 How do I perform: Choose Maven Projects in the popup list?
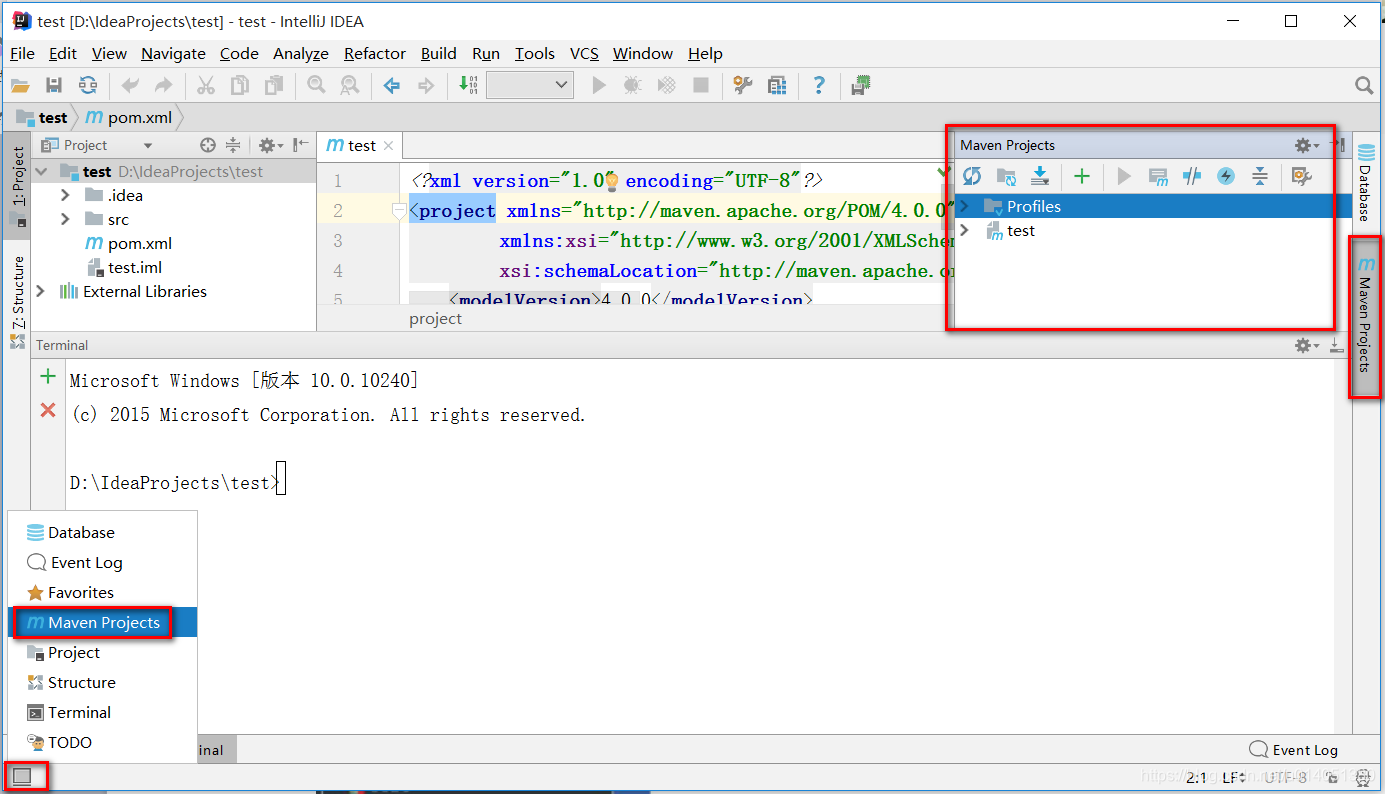click(x=102, y=622)
